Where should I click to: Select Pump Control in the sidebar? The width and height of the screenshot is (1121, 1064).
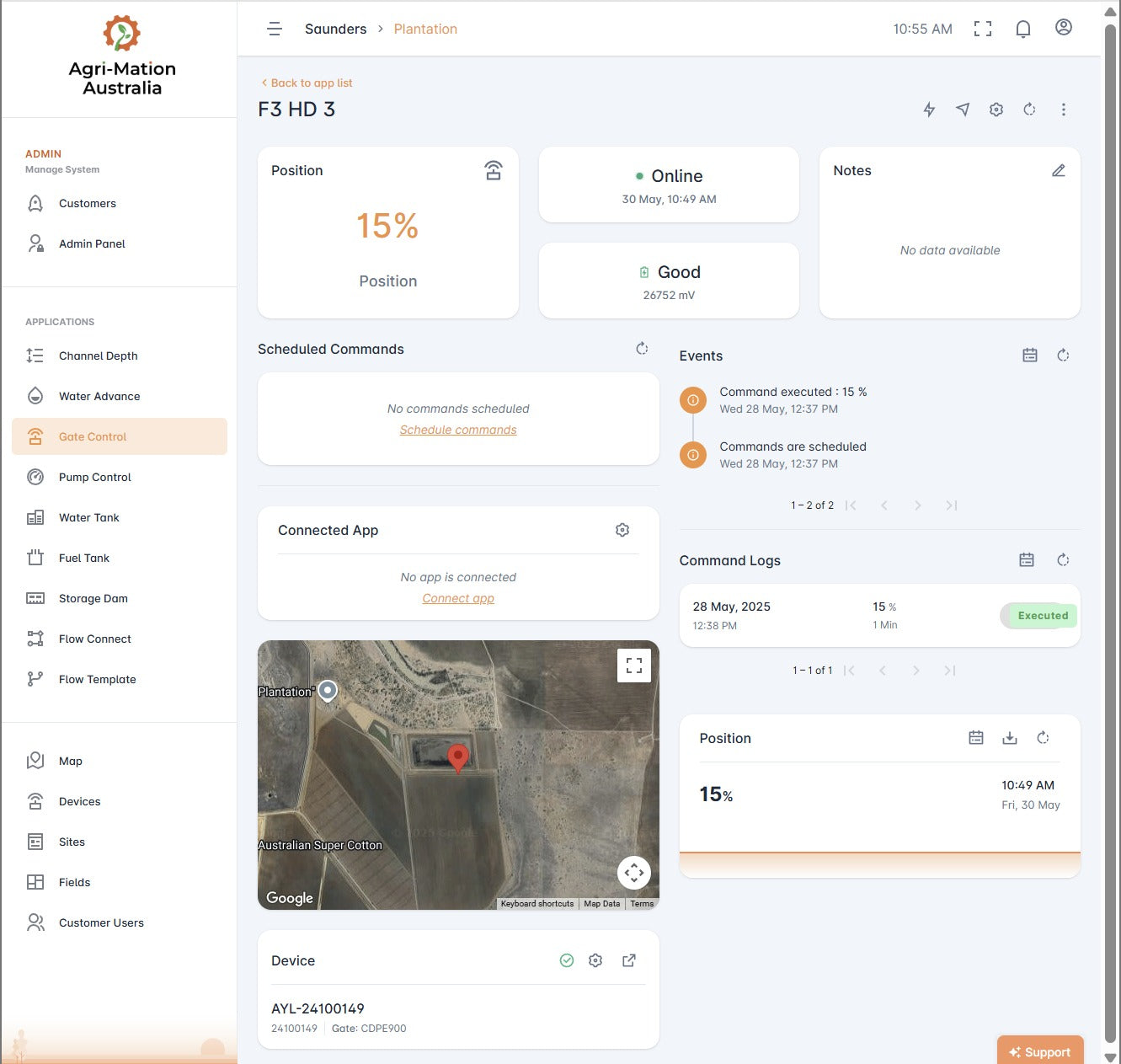coord(94,477)
